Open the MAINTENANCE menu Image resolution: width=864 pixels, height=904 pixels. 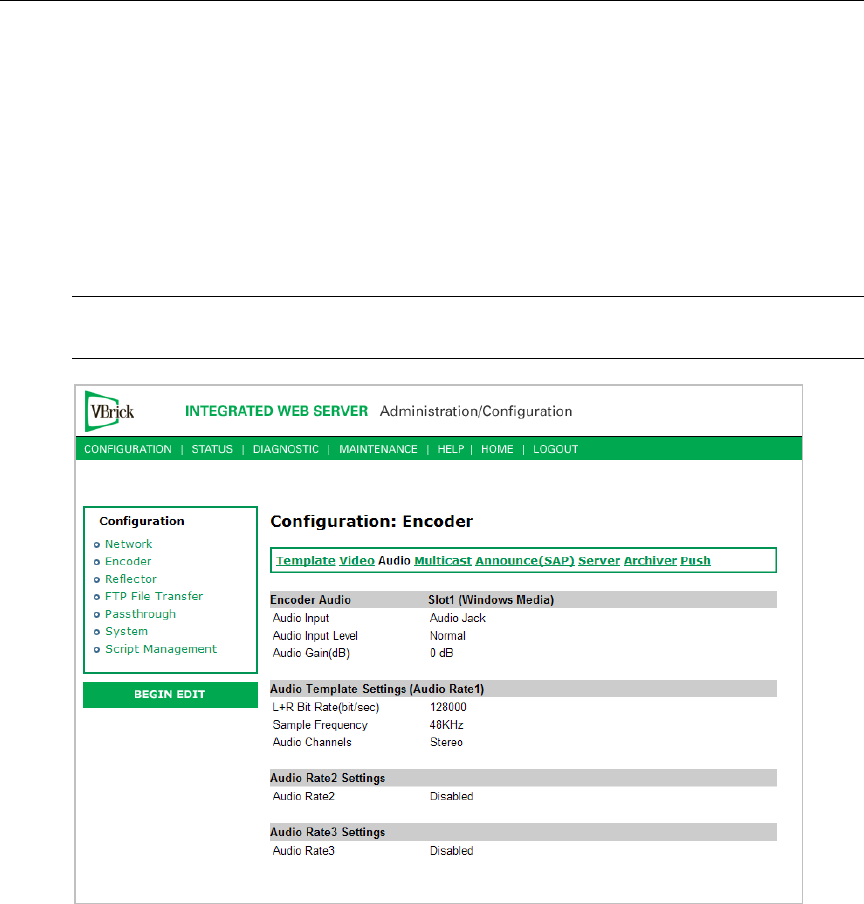pos(378,449)
